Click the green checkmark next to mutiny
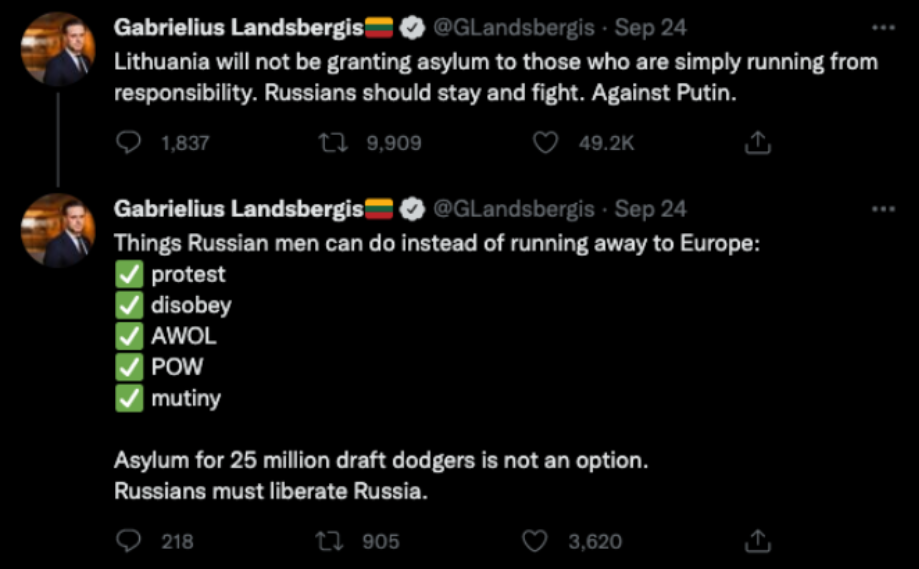 tap(129, 399)
